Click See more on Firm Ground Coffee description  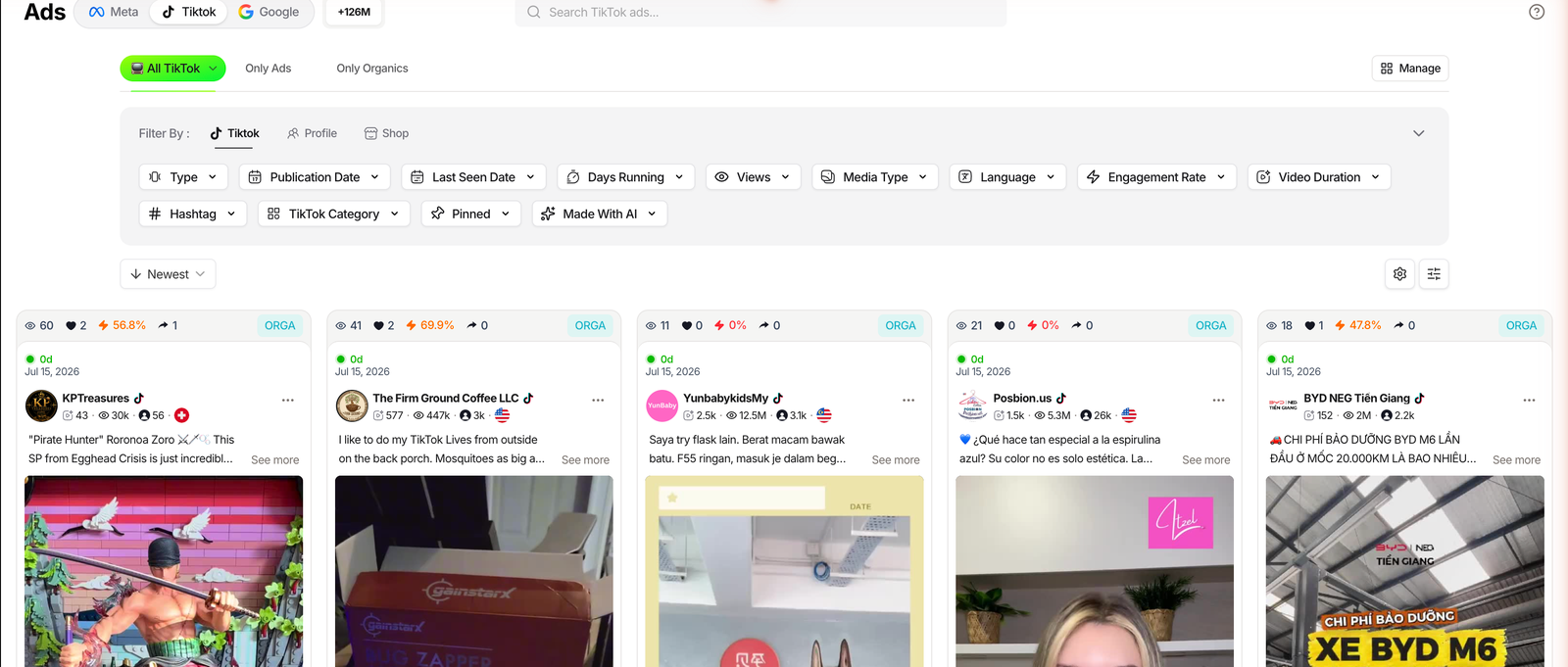click(x=585, y=459)
